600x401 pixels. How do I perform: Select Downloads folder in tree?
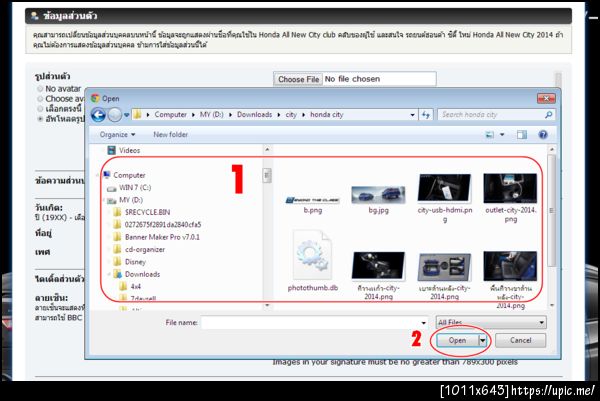point(137,274)
